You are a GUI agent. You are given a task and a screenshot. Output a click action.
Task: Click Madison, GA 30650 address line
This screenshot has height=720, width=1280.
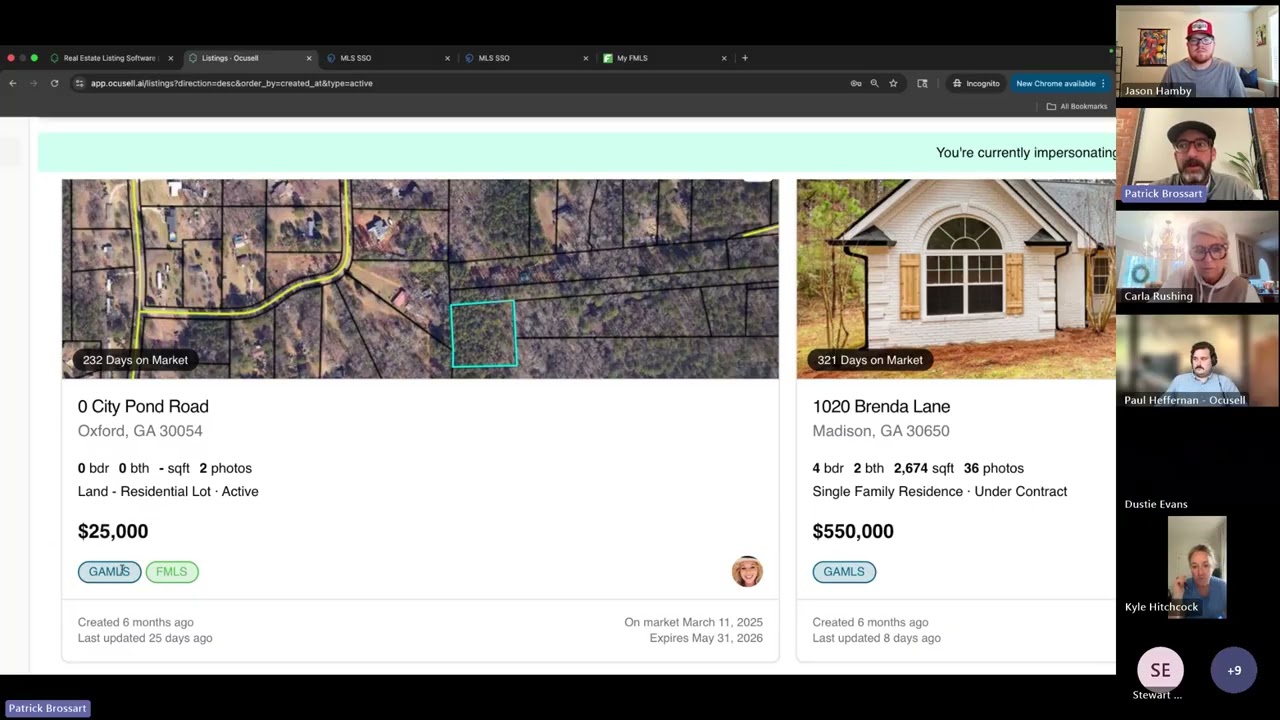pos(881,431)
